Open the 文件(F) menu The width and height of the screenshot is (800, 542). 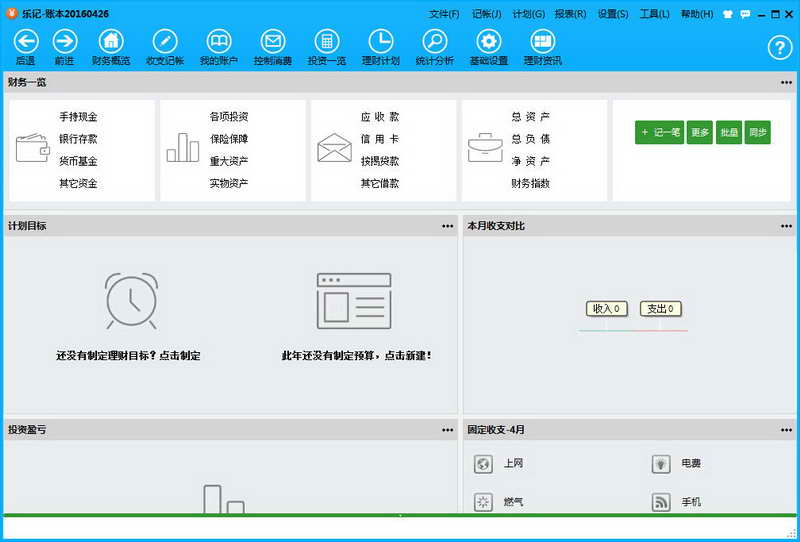pyautogui.click(x=444, y=14)
